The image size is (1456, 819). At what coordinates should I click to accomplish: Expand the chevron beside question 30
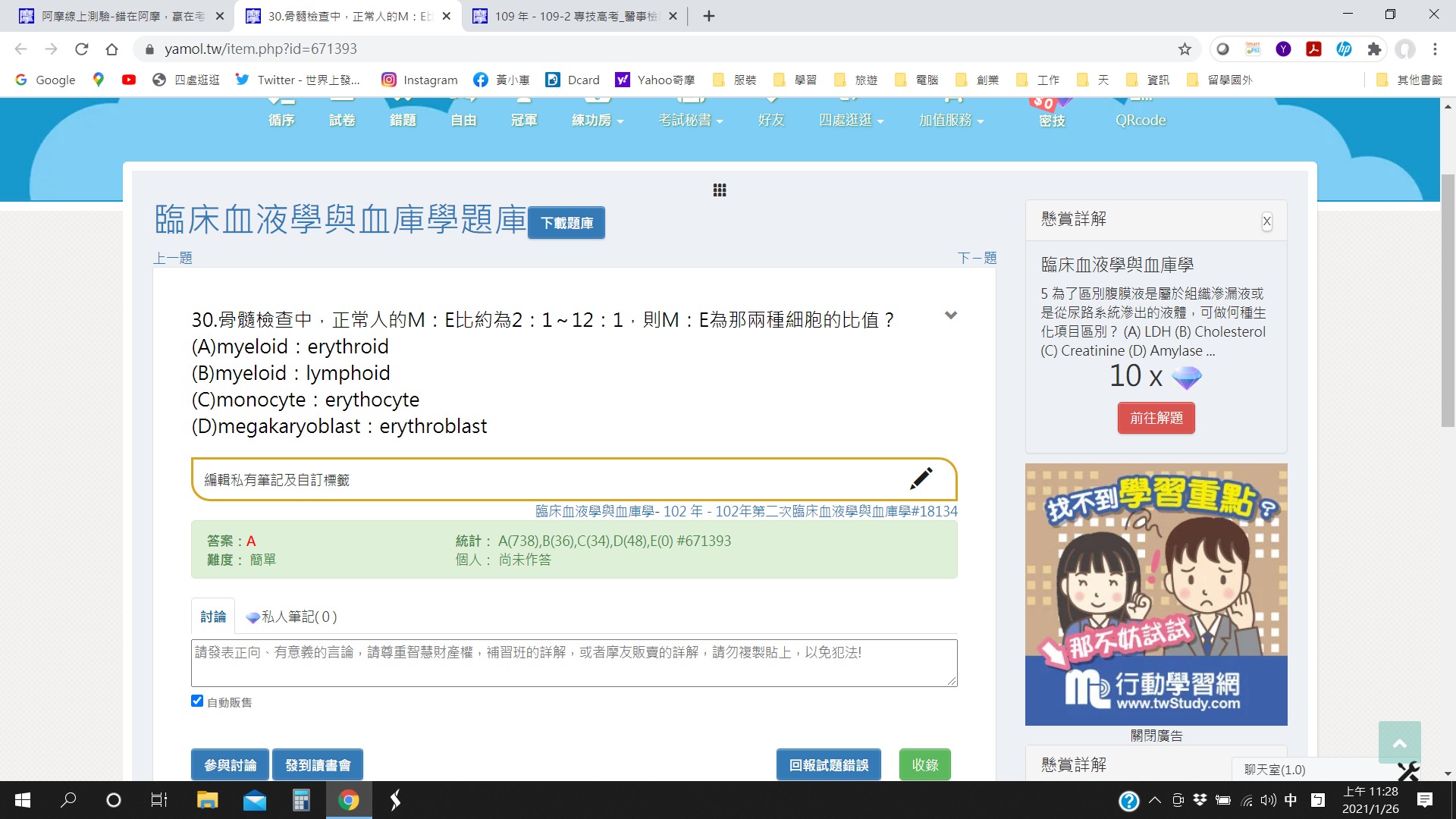pos(950,315)
